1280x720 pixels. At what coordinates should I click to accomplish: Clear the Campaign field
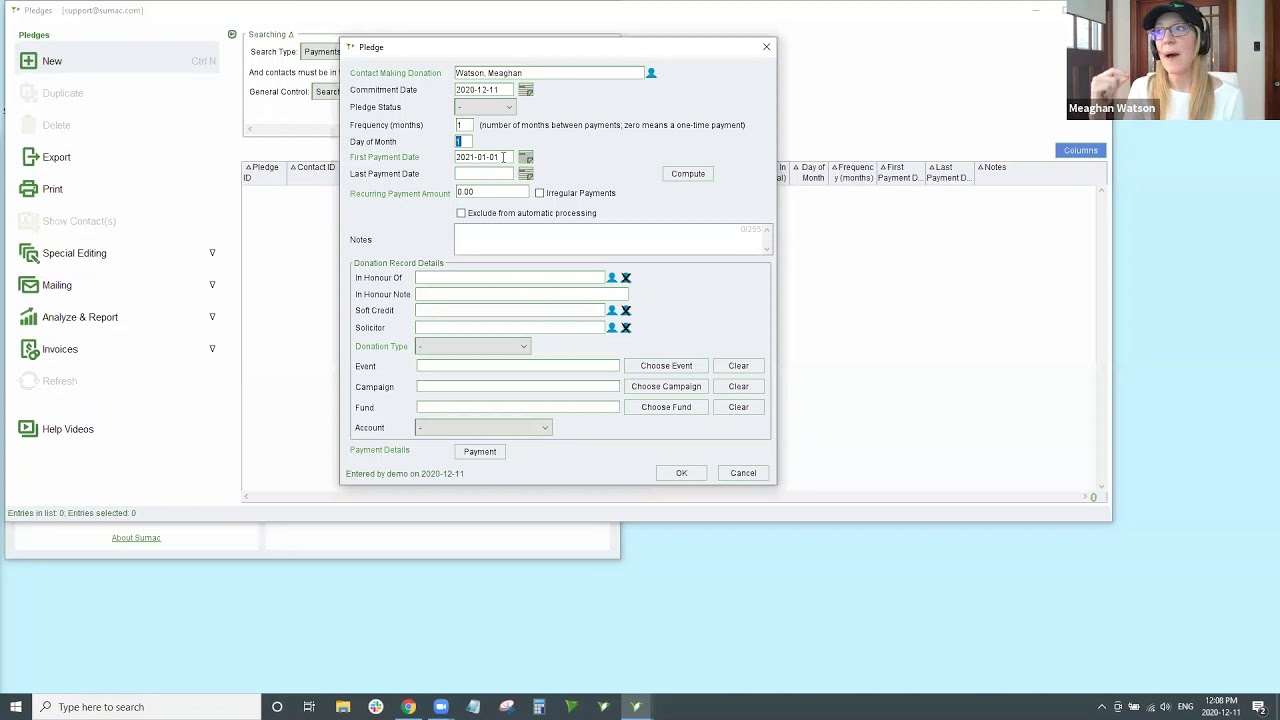click(x=738, y=387)
